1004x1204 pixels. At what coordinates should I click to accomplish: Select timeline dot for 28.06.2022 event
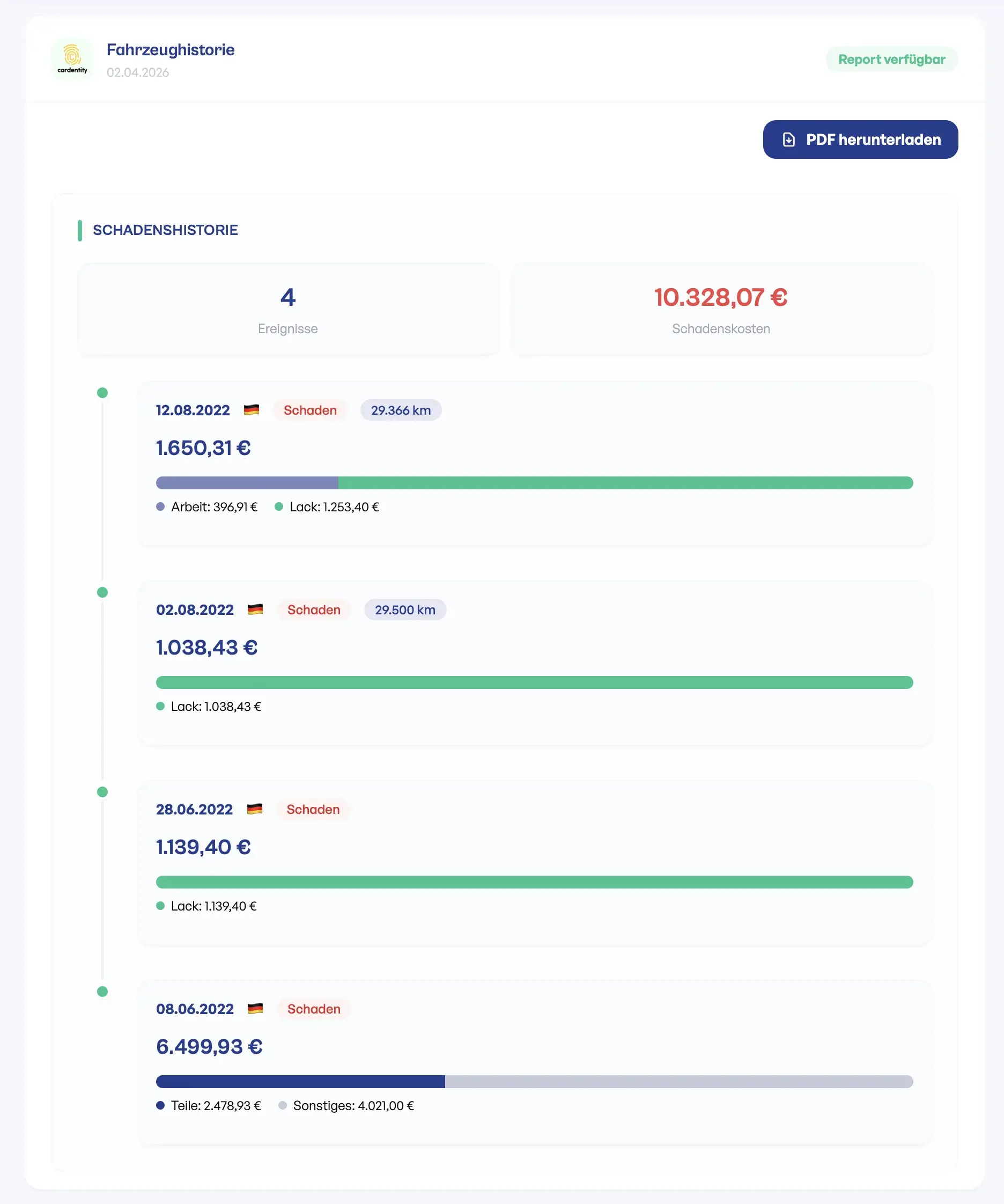(x=102, y=792)
